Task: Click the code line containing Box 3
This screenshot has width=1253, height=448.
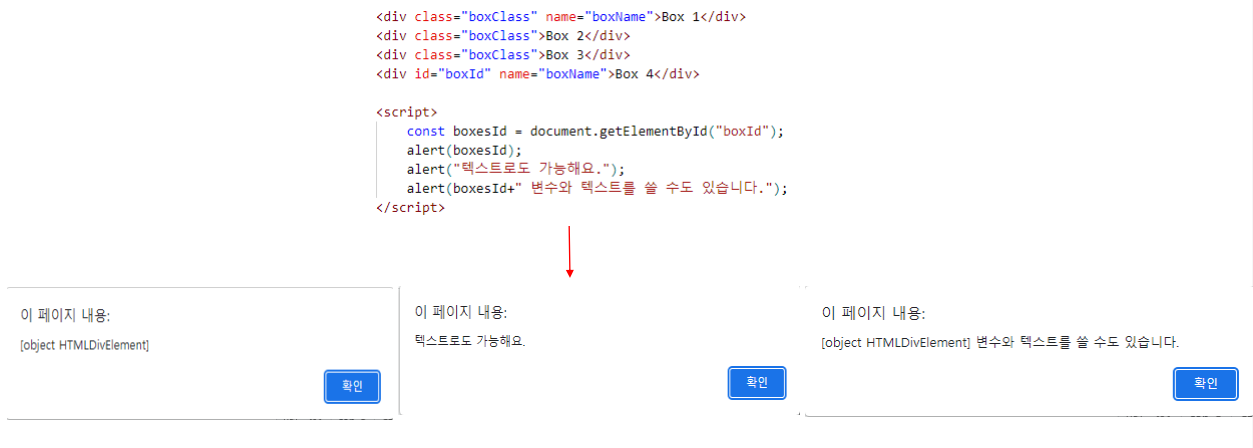Action: tap(503, 55)
